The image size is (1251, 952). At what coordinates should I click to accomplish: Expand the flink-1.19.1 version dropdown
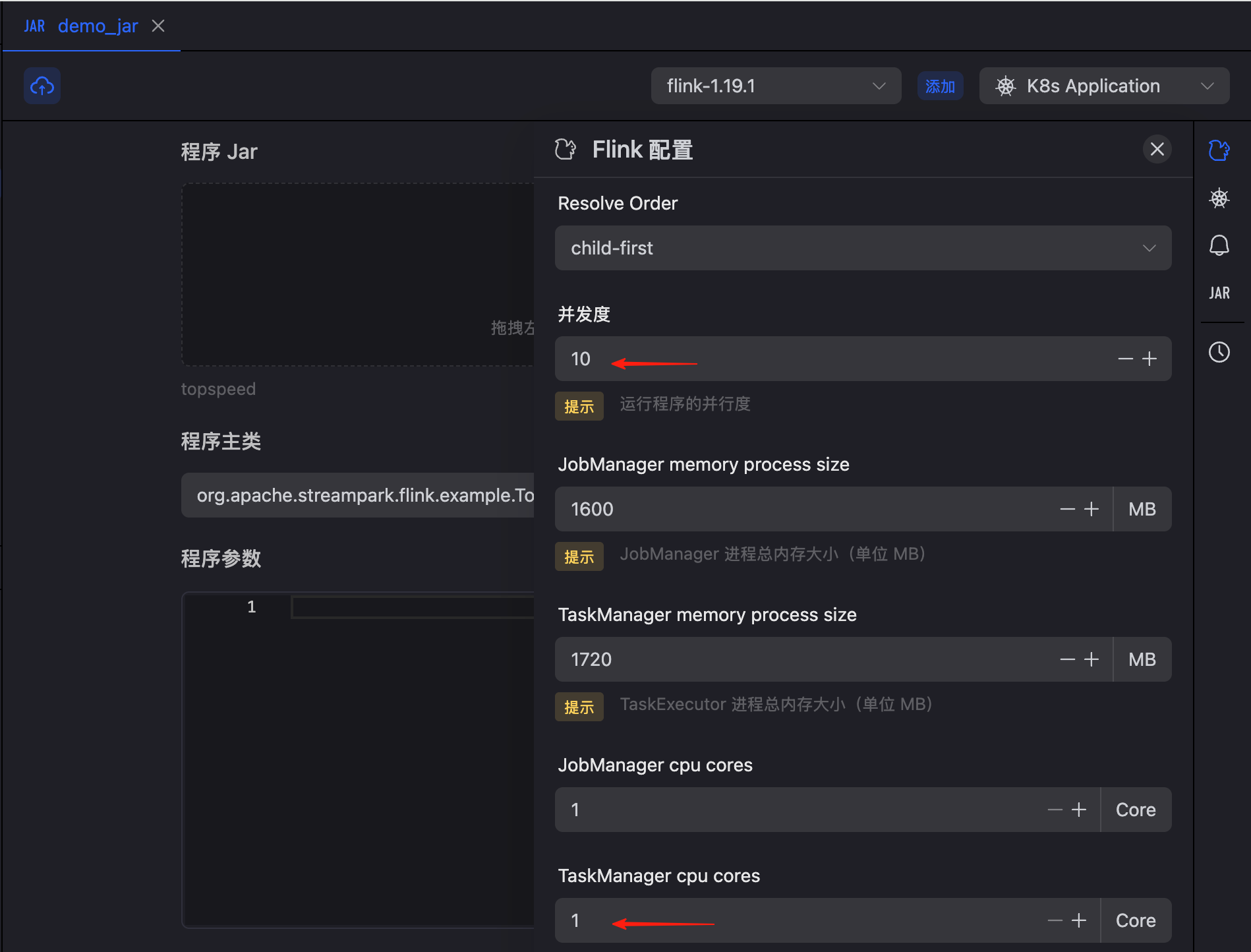tap(776, 86)
